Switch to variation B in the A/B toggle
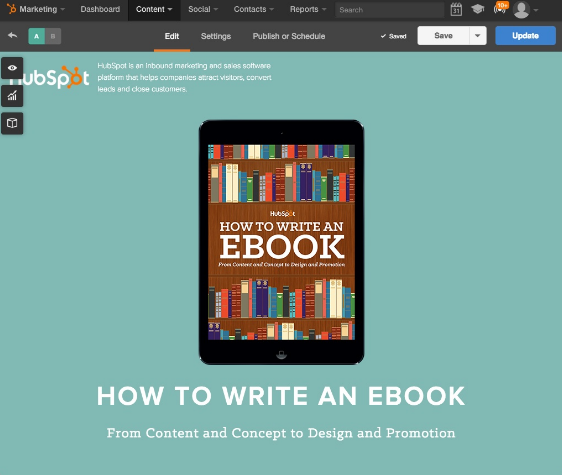This screenshot has width=562, height=475. [53, 36]
